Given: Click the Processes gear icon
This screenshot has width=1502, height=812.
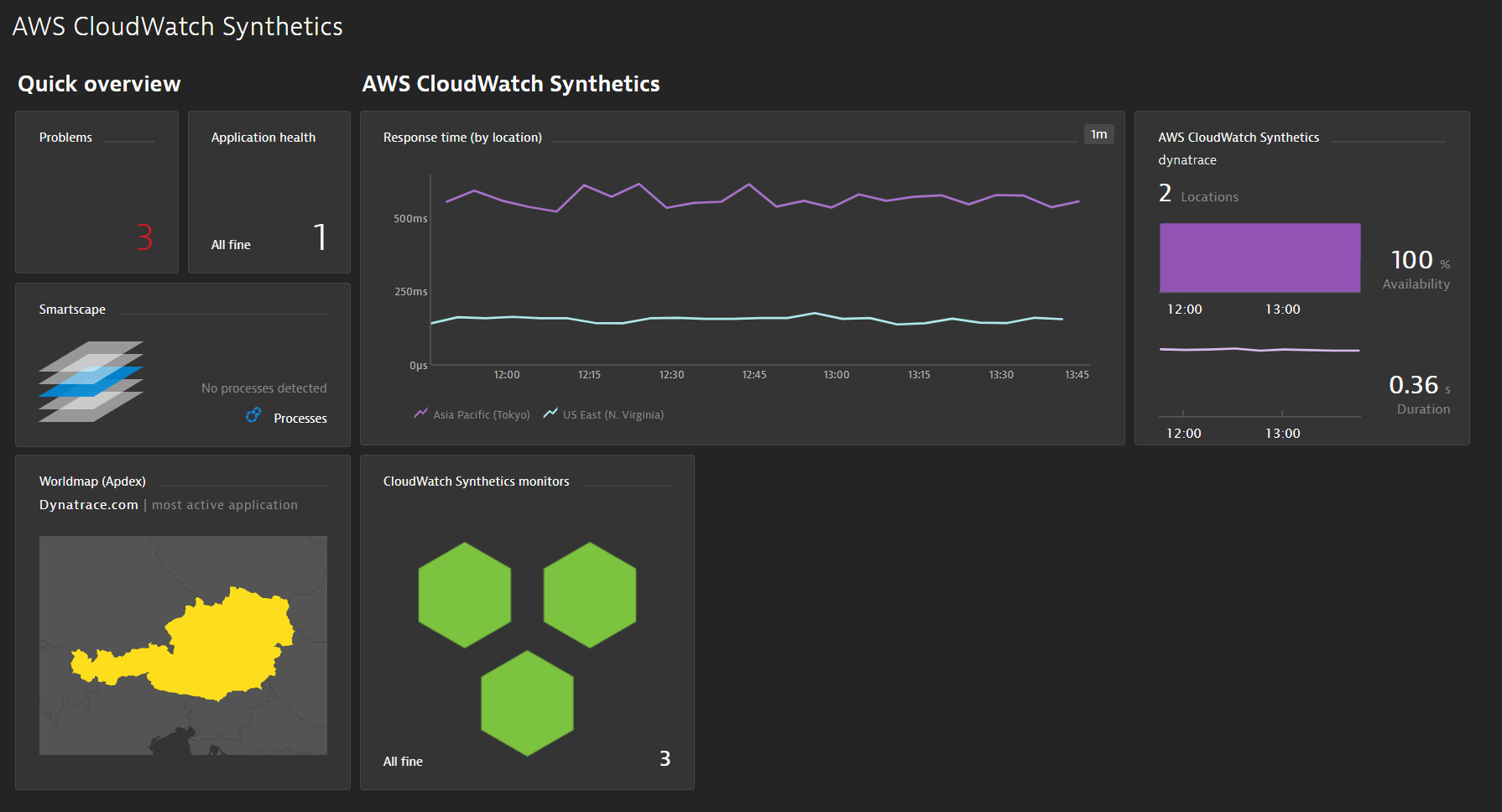Looking at the screenshot, I should click(253, 415).
